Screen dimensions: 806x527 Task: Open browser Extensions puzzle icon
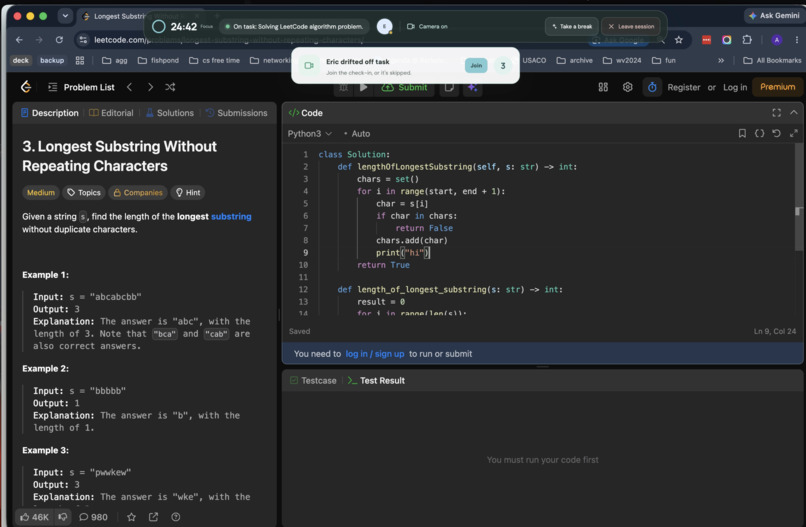point(747,40)
